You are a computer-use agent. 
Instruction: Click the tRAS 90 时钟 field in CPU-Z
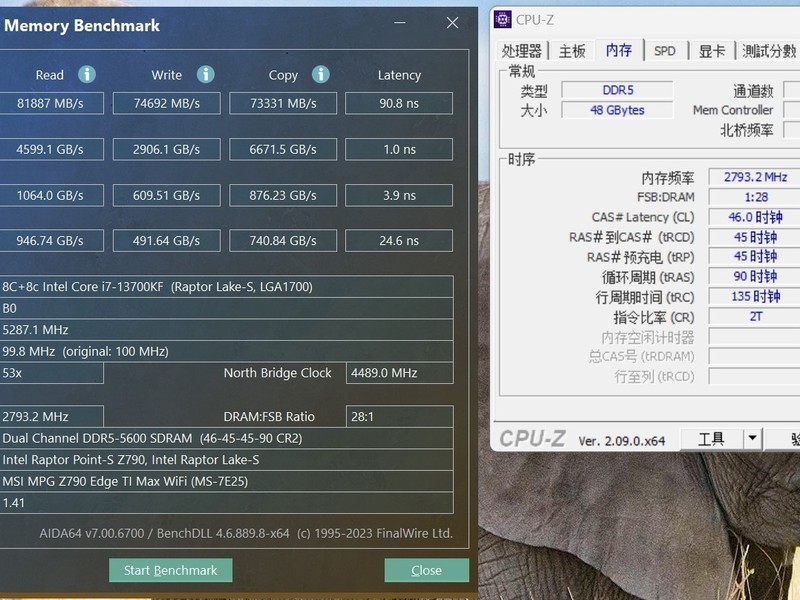(x=755, y=277)
